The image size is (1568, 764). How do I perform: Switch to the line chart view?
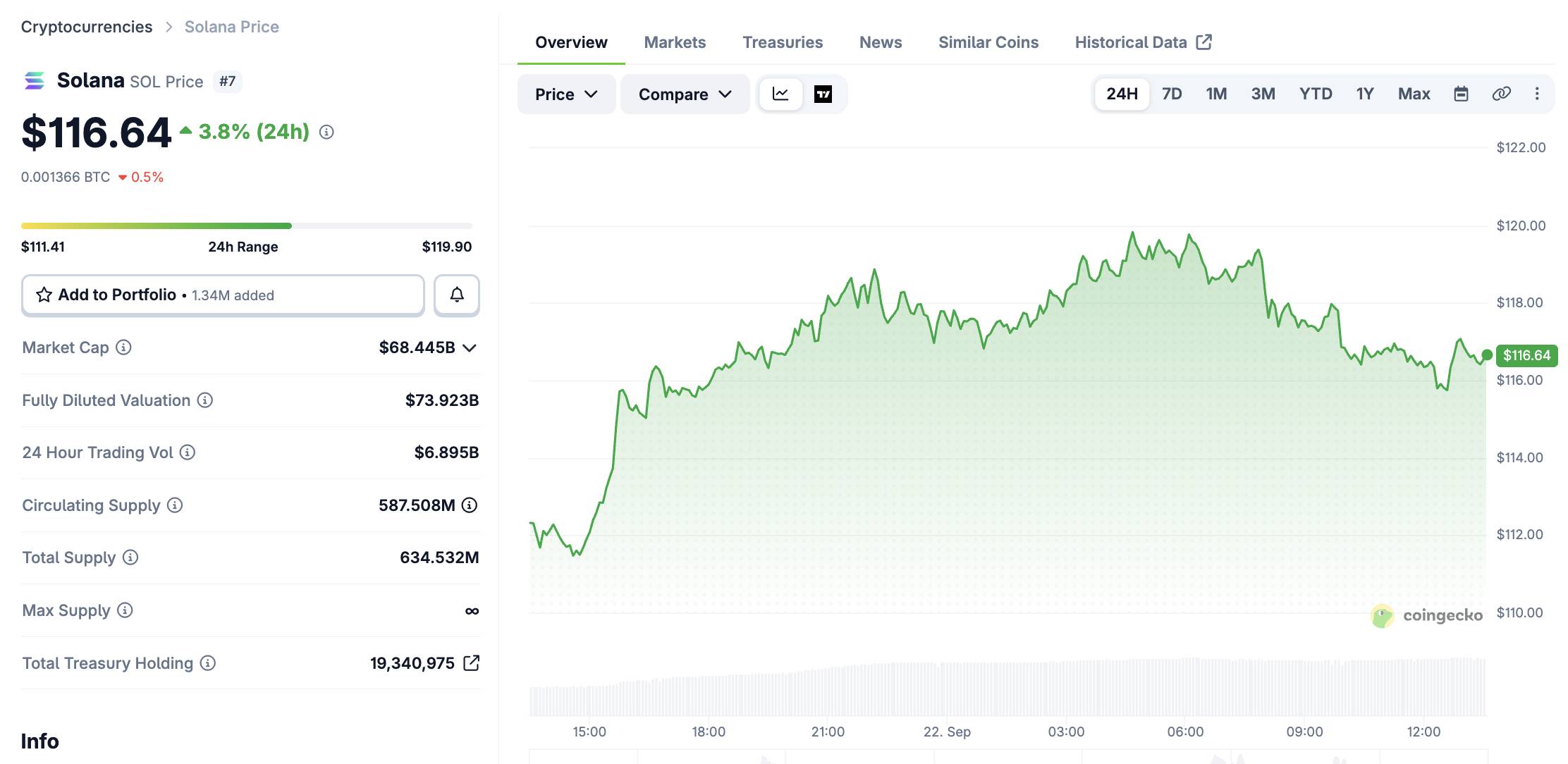[x=780, y=94]
